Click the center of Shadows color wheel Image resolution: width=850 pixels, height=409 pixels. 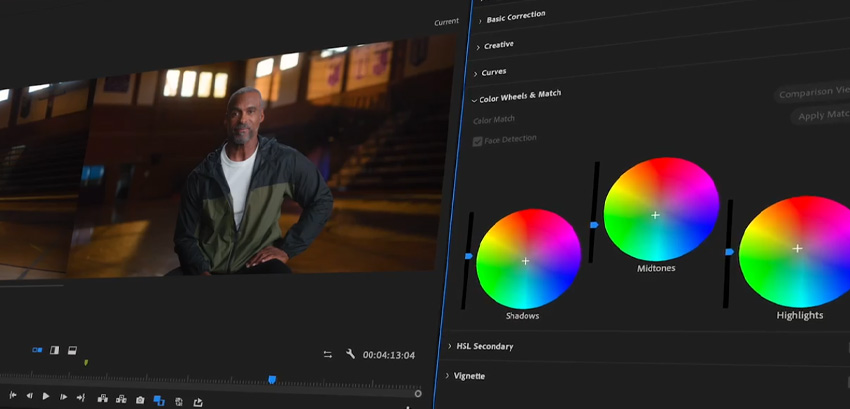click(x=525, y=261)
